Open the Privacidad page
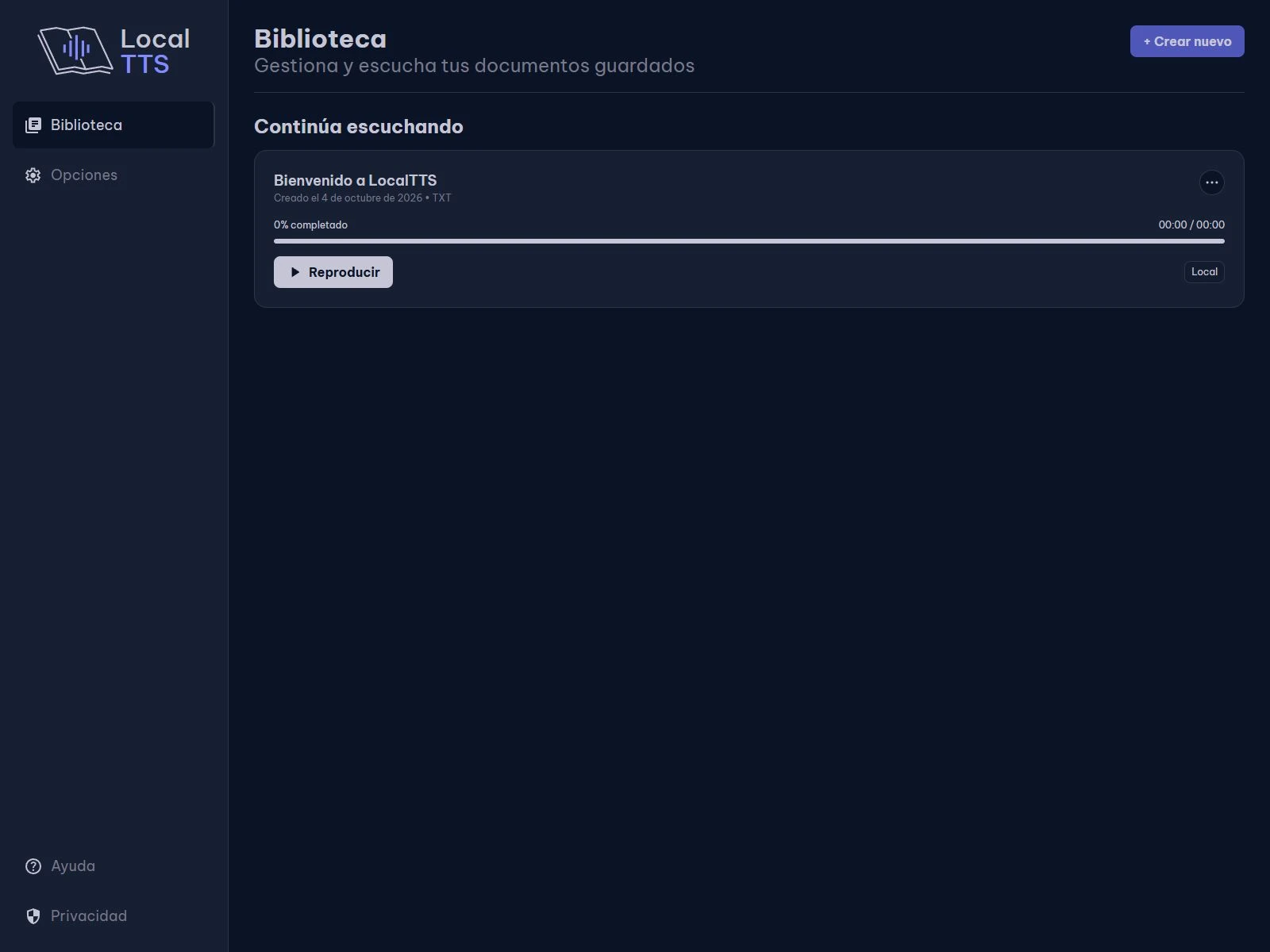 tap(114, 916)
